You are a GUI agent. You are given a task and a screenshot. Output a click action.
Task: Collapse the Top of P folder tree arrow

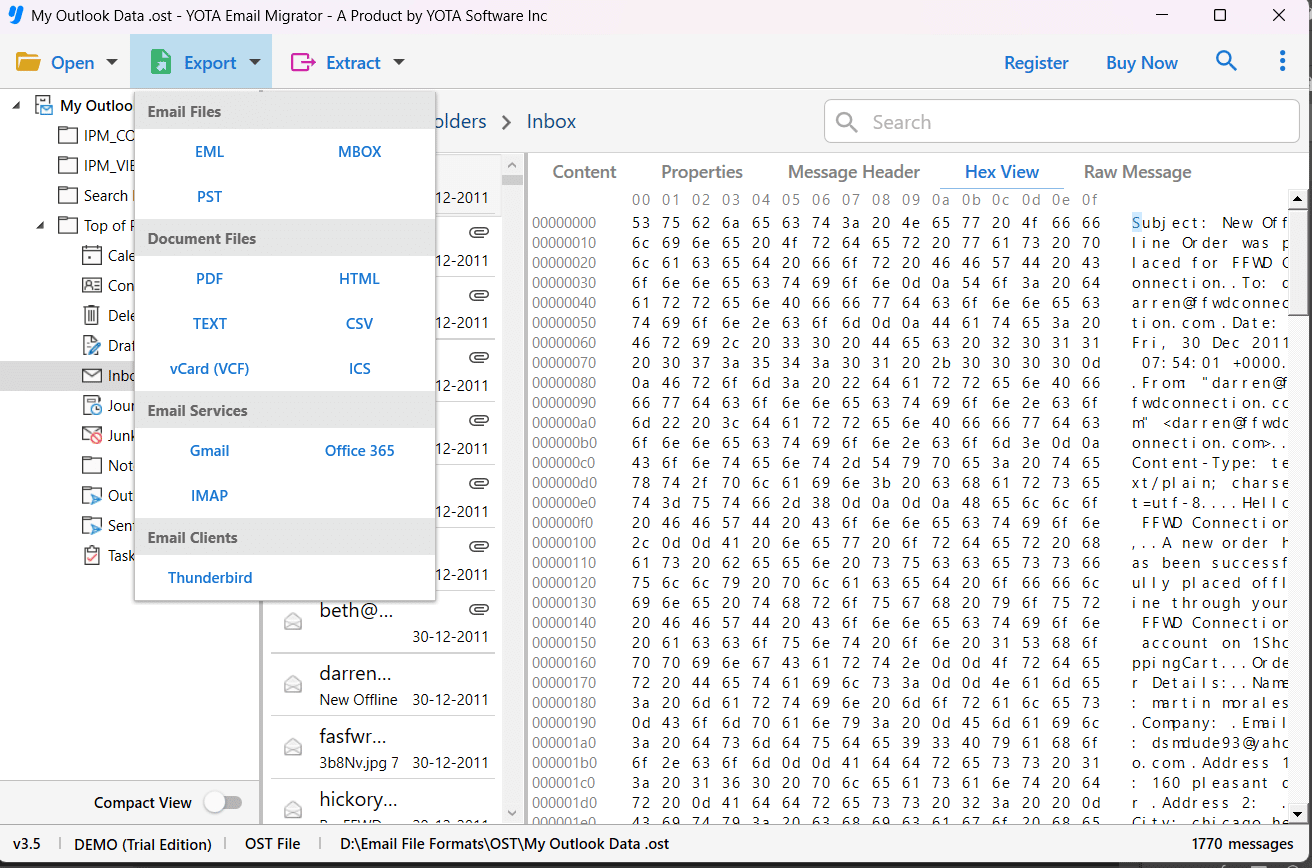tap(41, 225)
